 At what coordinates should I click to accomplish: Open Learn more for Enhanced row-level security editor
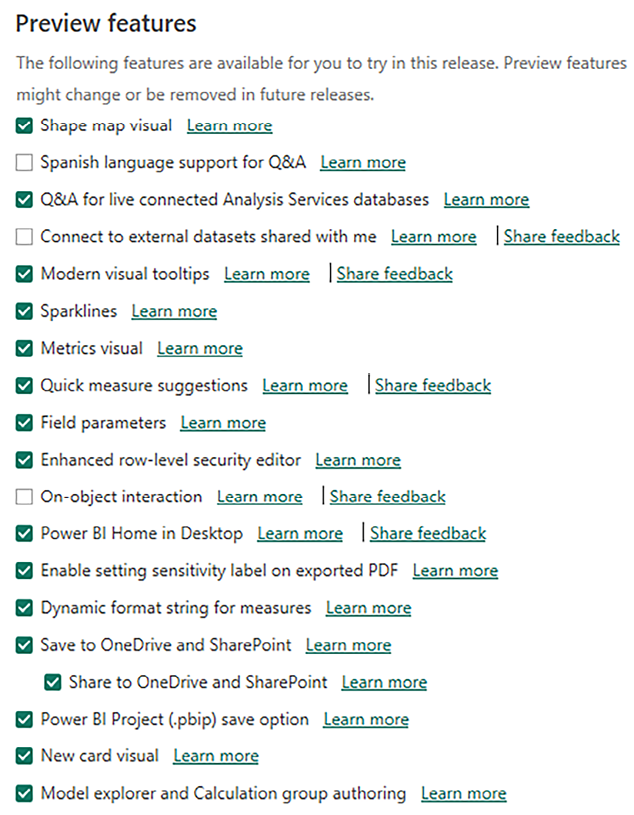tap(358, 460)
